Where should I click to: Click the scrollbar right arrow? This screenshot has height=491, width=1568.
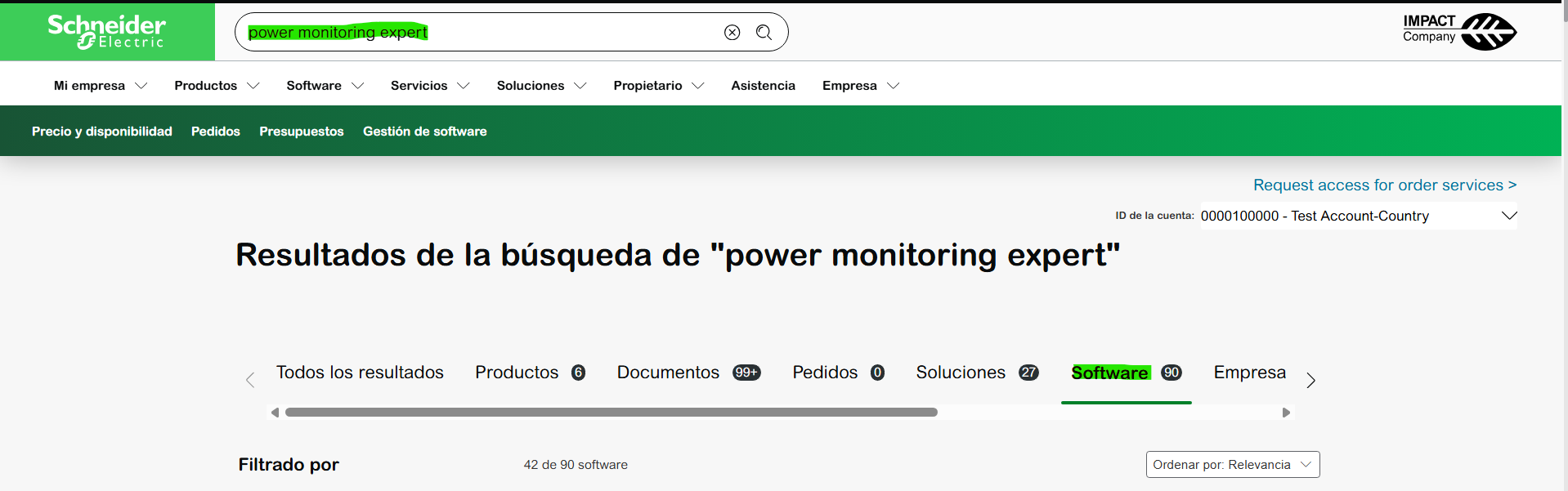click(1286, 413)
